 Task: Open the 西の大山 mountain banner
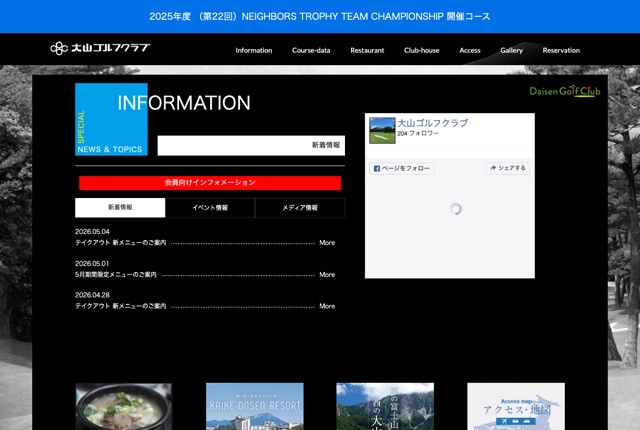point(385,406)
